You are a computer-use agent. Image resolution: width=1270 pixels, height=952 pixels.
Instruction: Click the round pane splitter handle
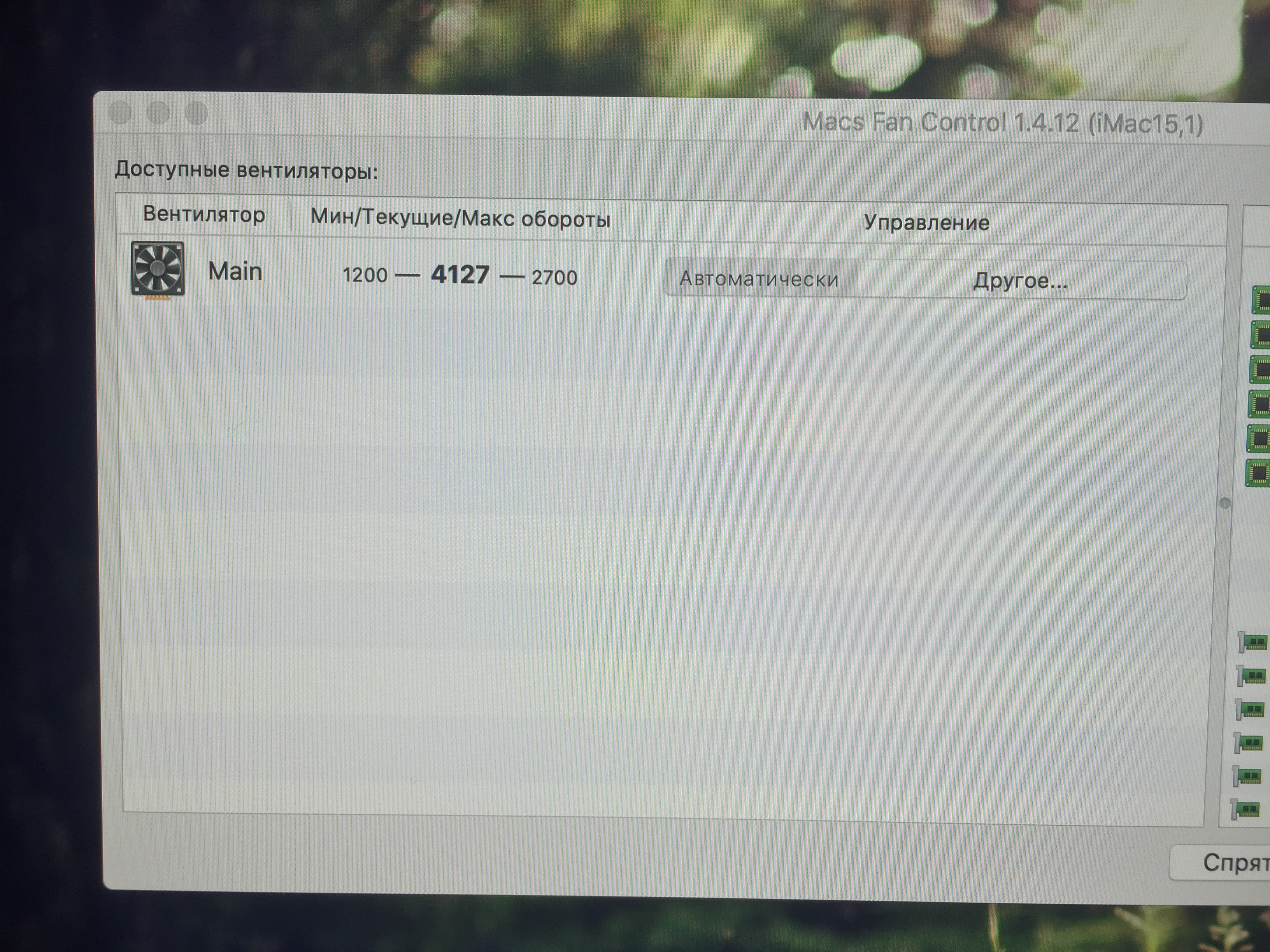(x=1224, y=503)
